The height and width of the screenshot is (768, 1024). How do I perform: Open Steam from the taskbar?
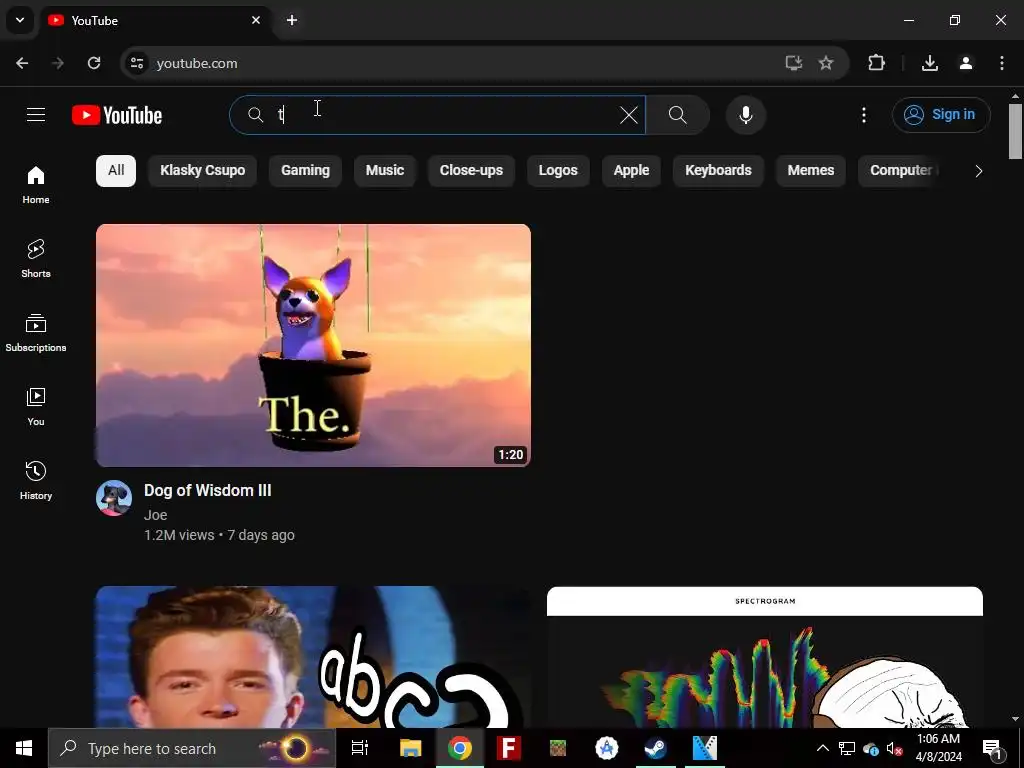656,748
